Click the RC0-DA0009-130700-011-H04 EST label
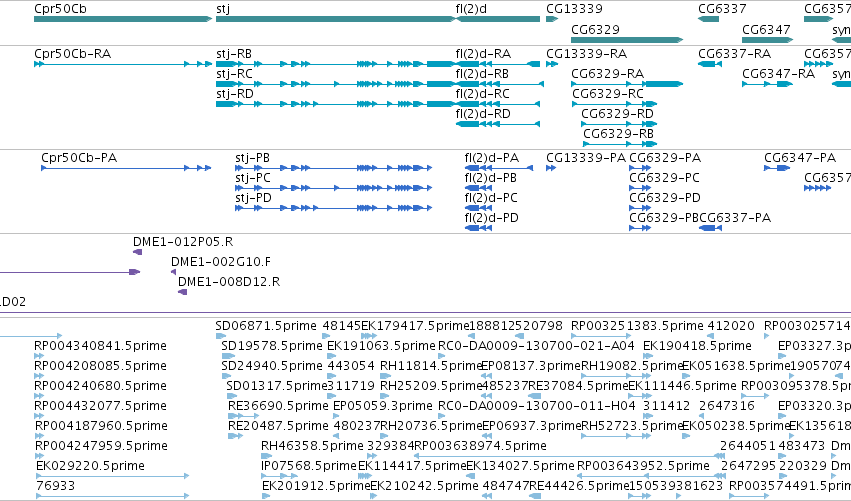This screenshot has height=501, width=851. (537, 406)
